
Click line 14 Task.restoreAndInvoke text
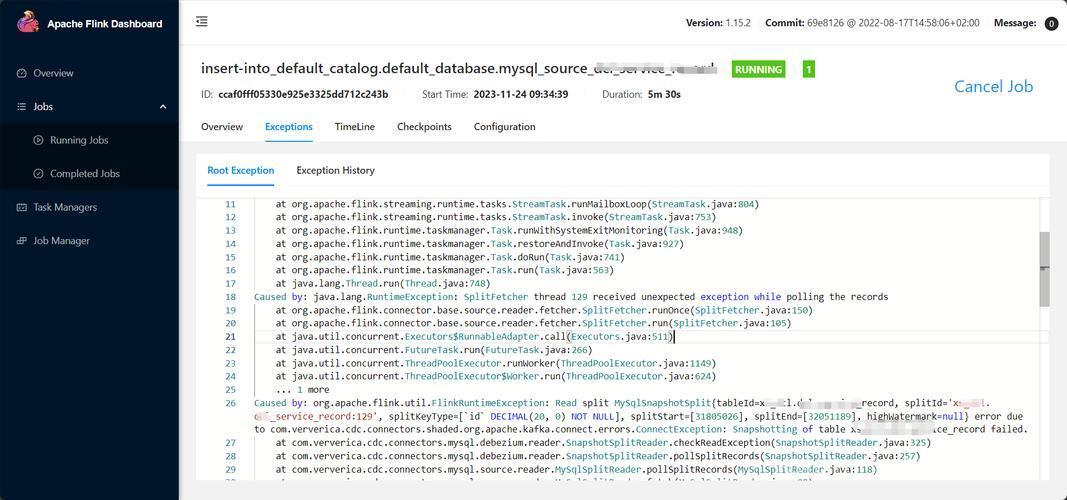[480, 244]
